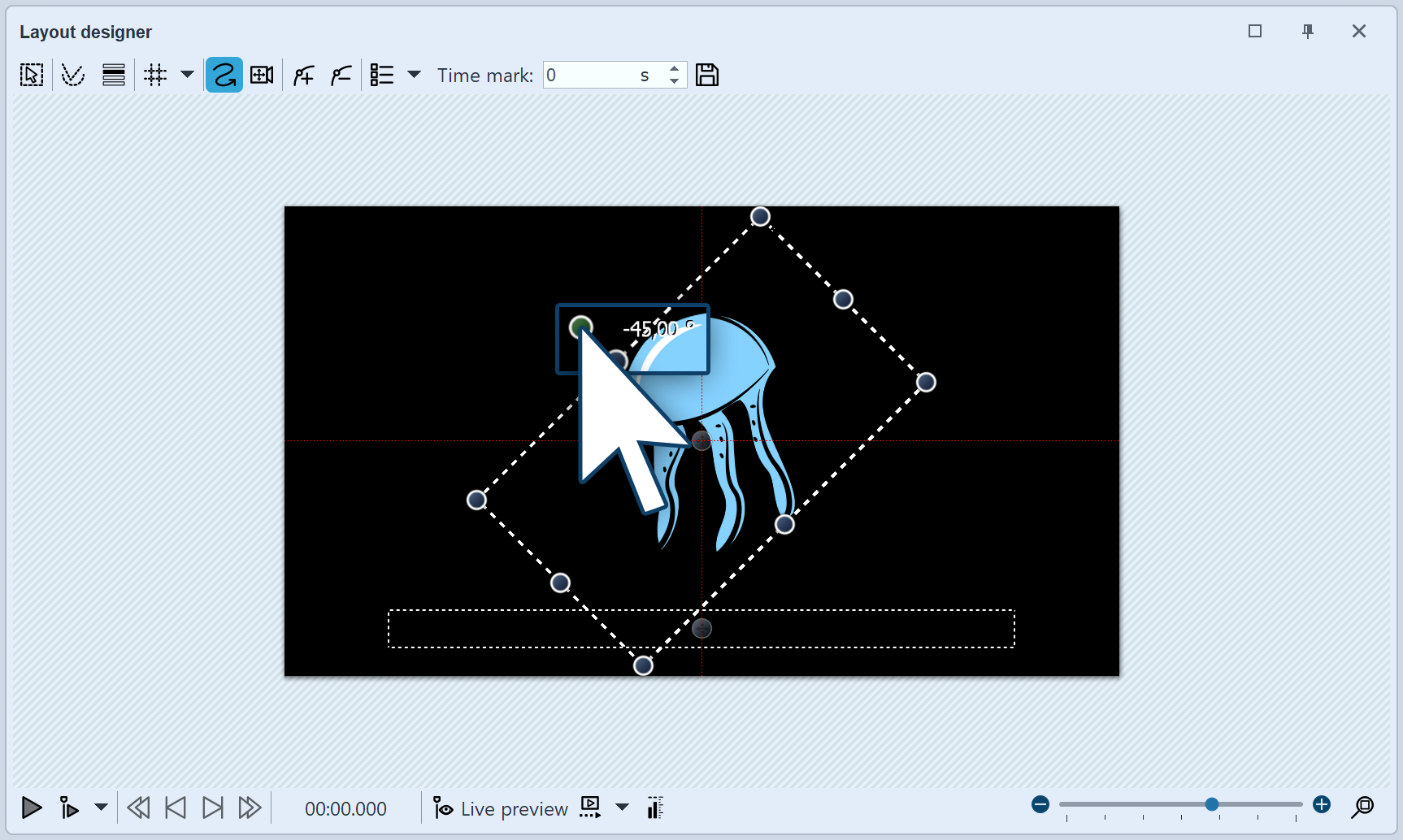Viewport: 1403px width, 840px height.
Task: Insert a new point on the path
Action: click(x=302, y=74)
